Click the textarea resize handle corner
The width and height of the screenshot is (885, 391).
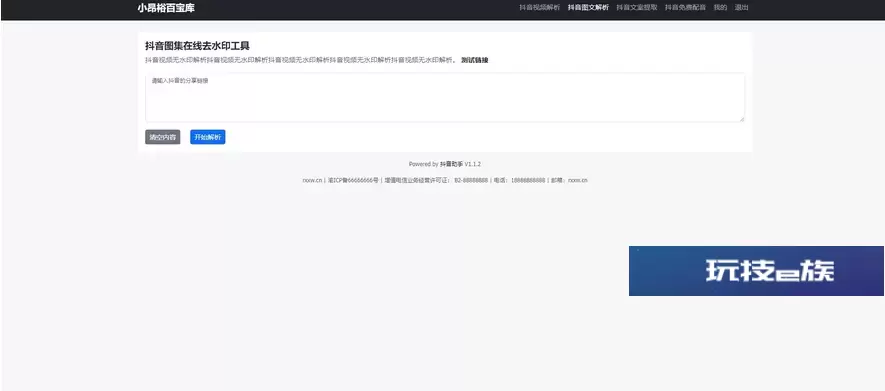(742, 119)
